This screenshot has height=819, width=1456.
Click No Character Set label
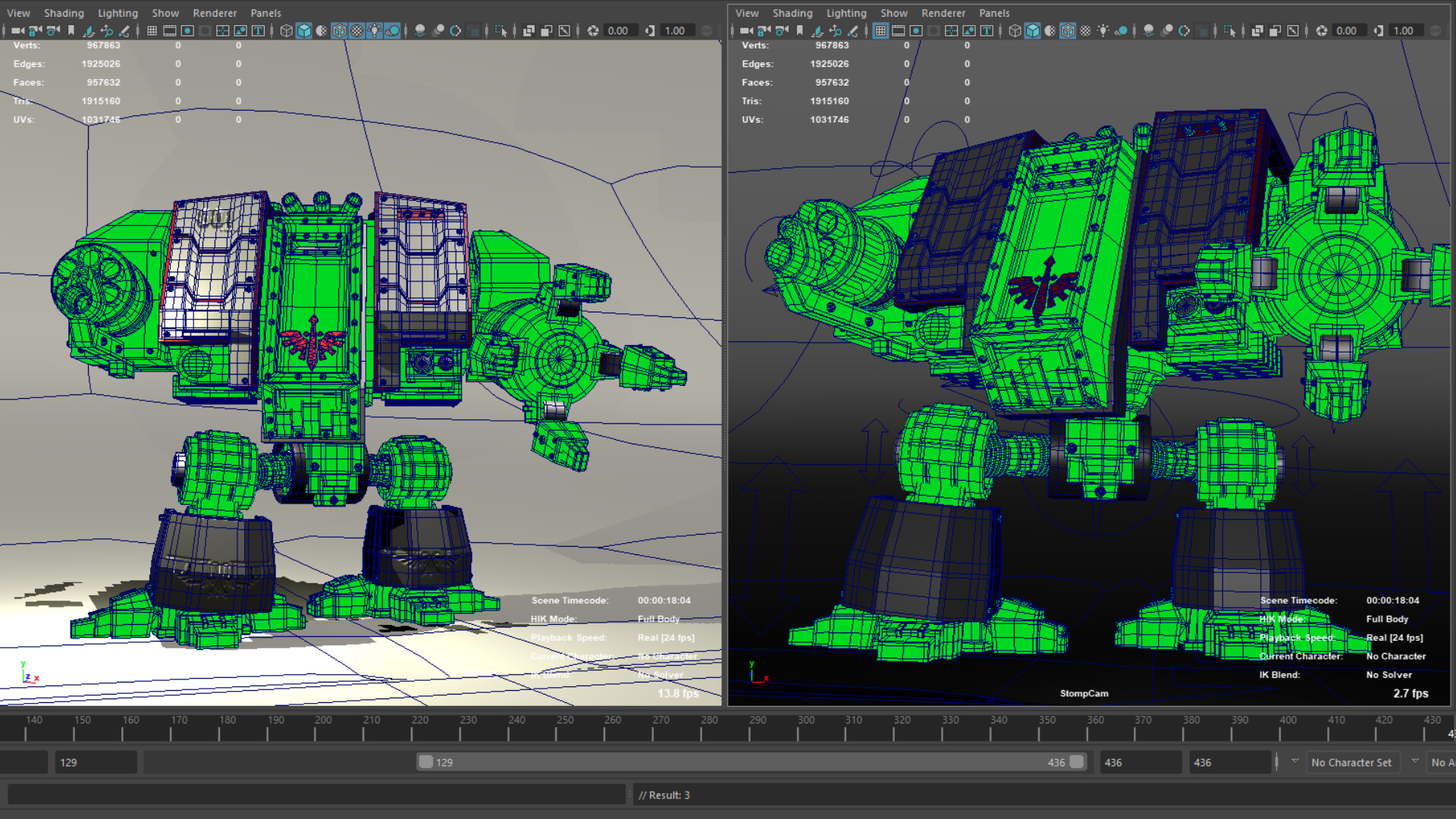1351,762
